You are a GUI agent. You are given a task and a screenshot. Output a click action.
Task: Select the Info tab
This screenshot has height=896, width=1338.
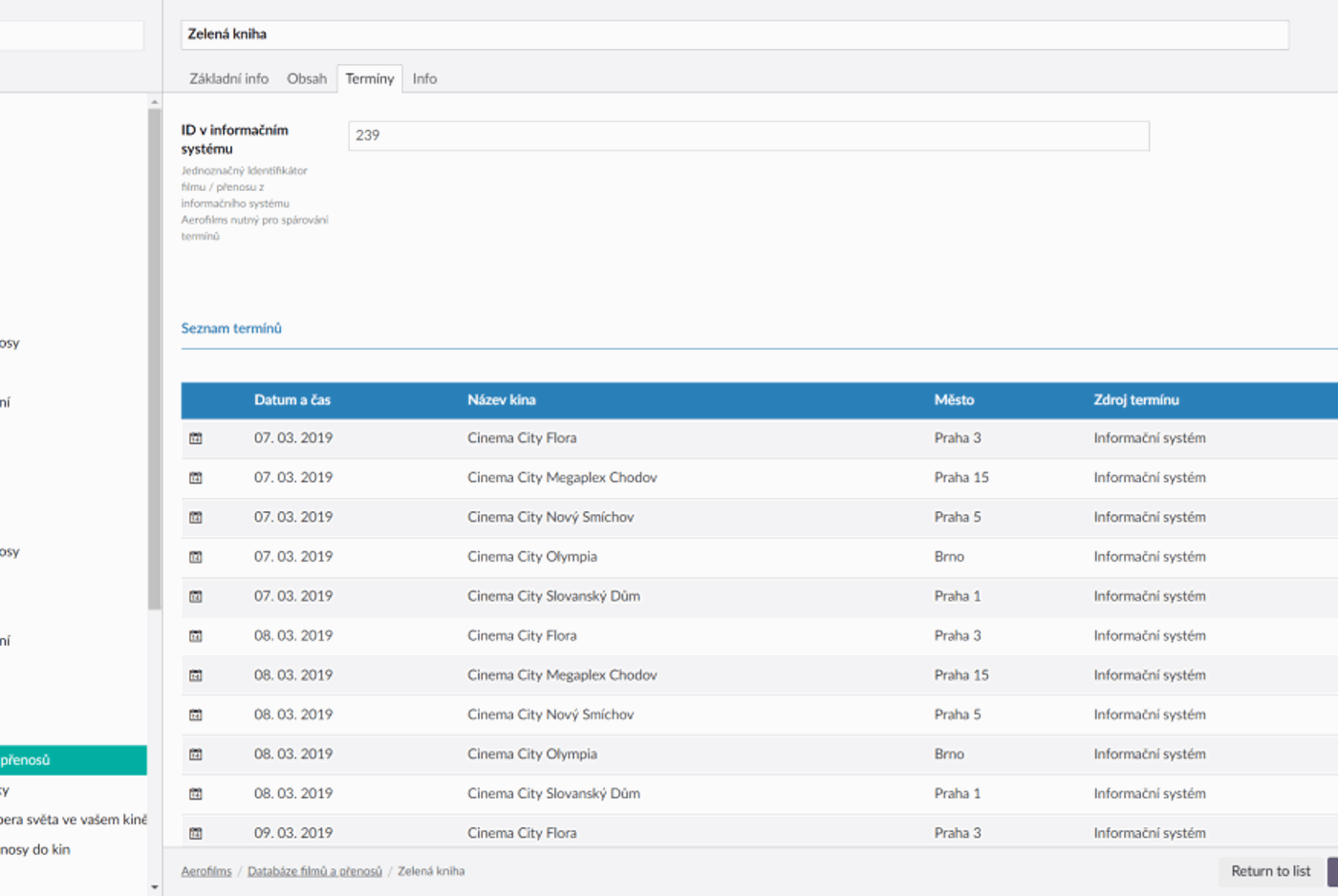point(424,79)
